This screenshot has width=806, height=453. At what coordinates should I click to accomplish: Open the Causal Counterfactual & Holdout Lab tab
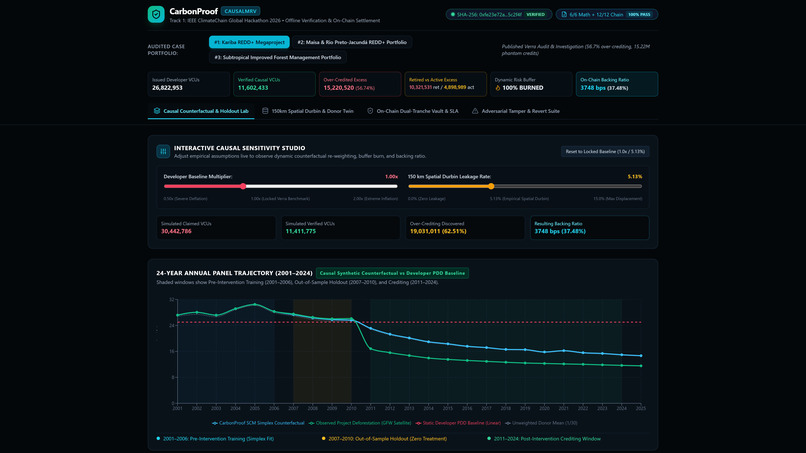click(201, 111)
